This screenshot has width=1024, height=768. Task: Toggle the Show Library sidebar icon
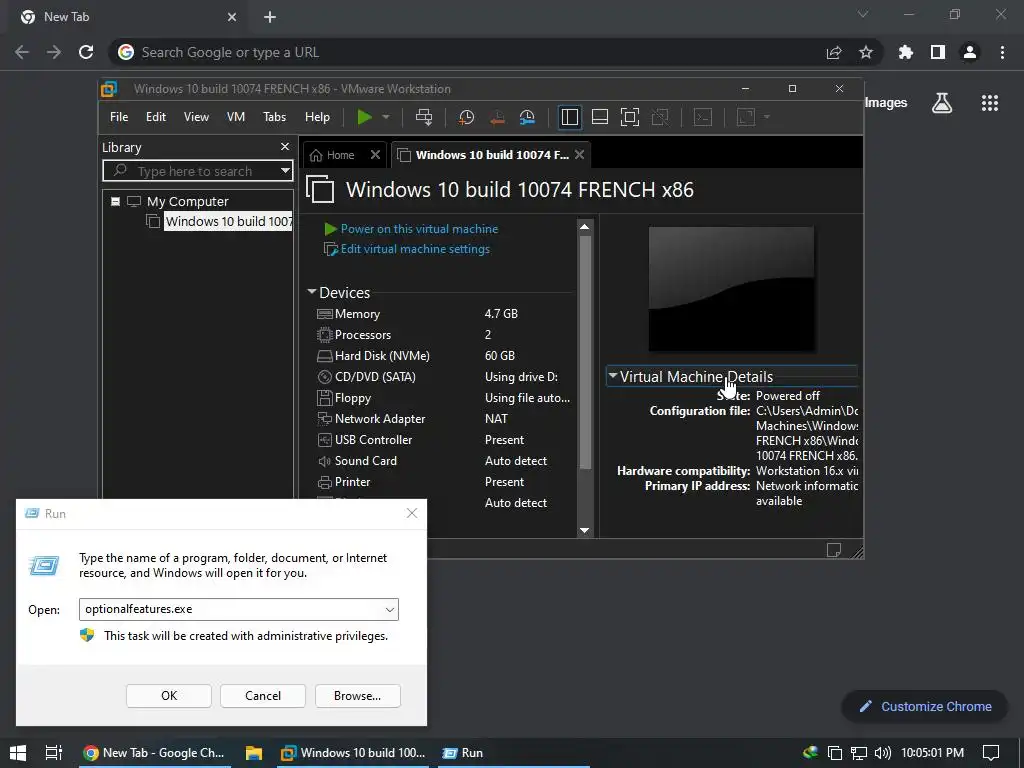569,117
